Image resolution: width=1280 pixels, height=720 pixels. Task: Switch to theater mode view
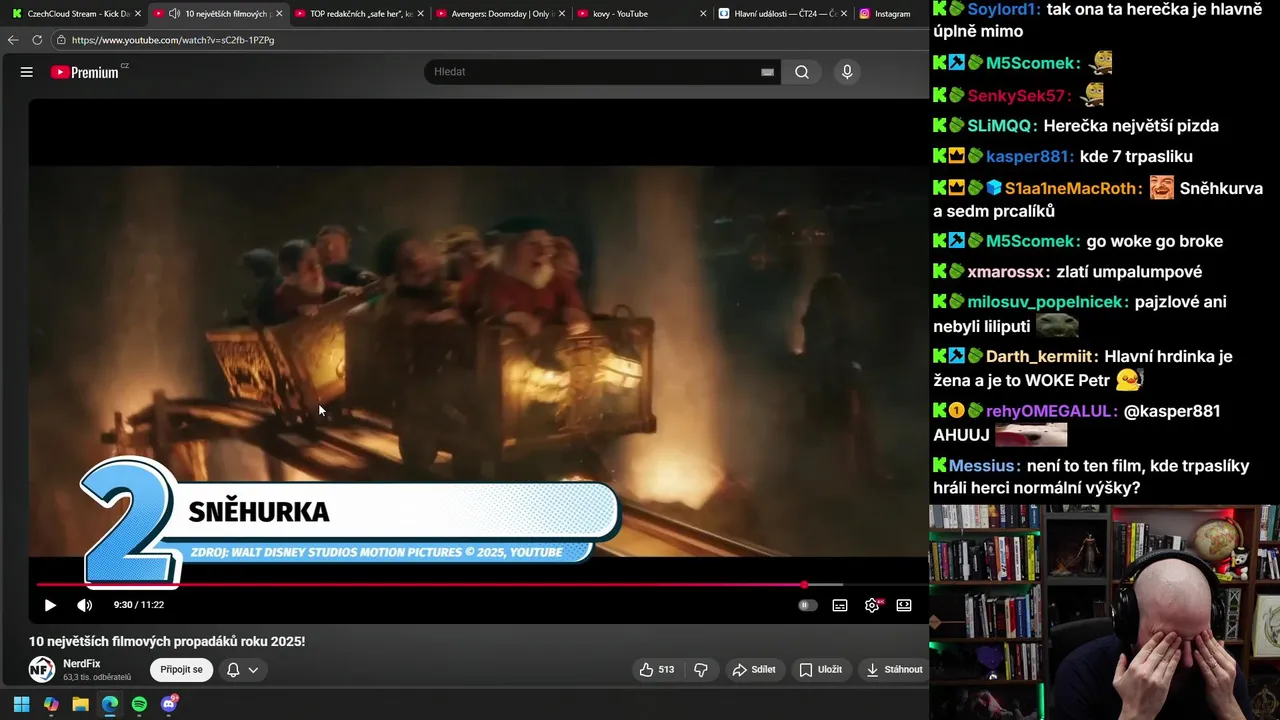coord(904,605)
